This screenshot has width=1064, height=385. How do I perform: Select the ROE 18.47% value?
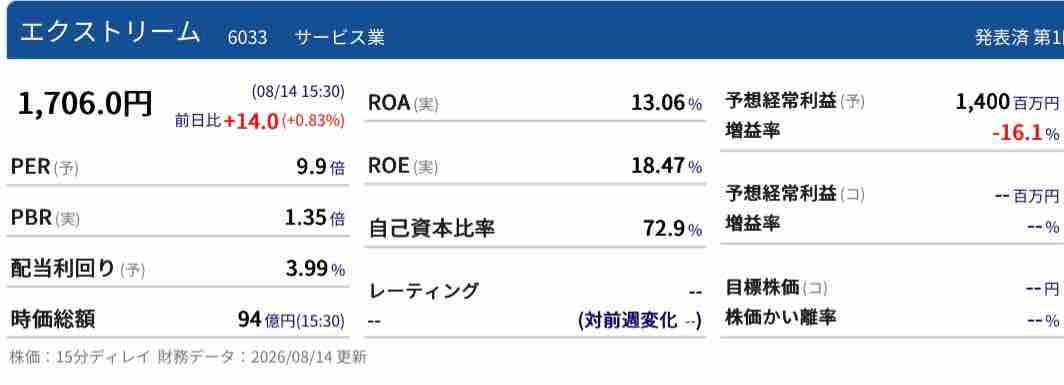pos(666,166)
